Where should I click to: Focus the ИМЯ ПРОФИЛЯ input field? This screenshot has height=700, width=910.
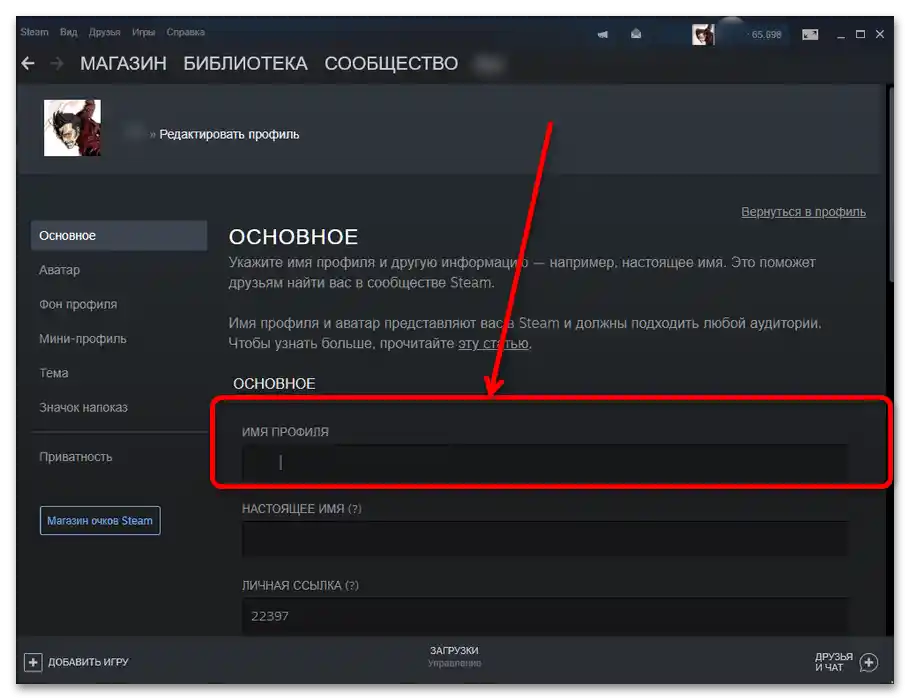545,462
